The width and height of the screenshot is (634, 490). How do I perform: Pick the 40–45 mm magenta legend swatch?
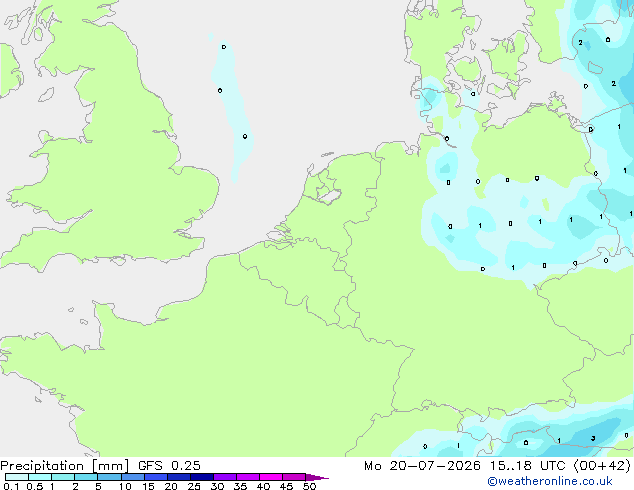271,477
